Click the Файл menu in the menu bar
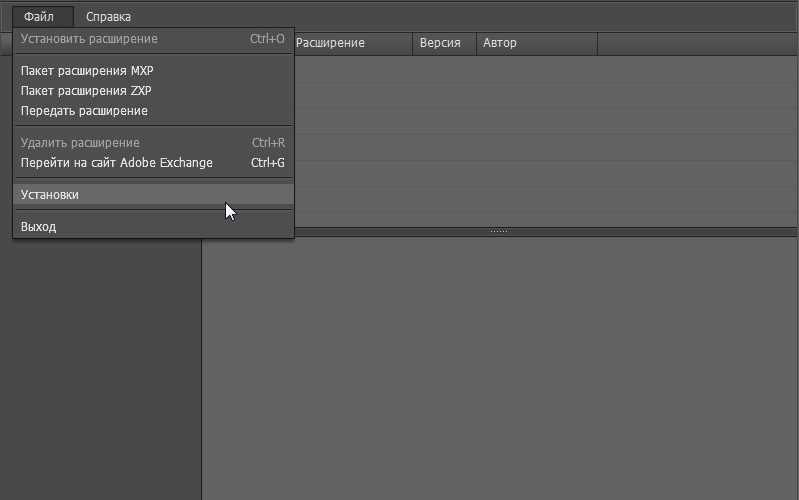Viewport: 799px width, 500px height. pos(39,16)
